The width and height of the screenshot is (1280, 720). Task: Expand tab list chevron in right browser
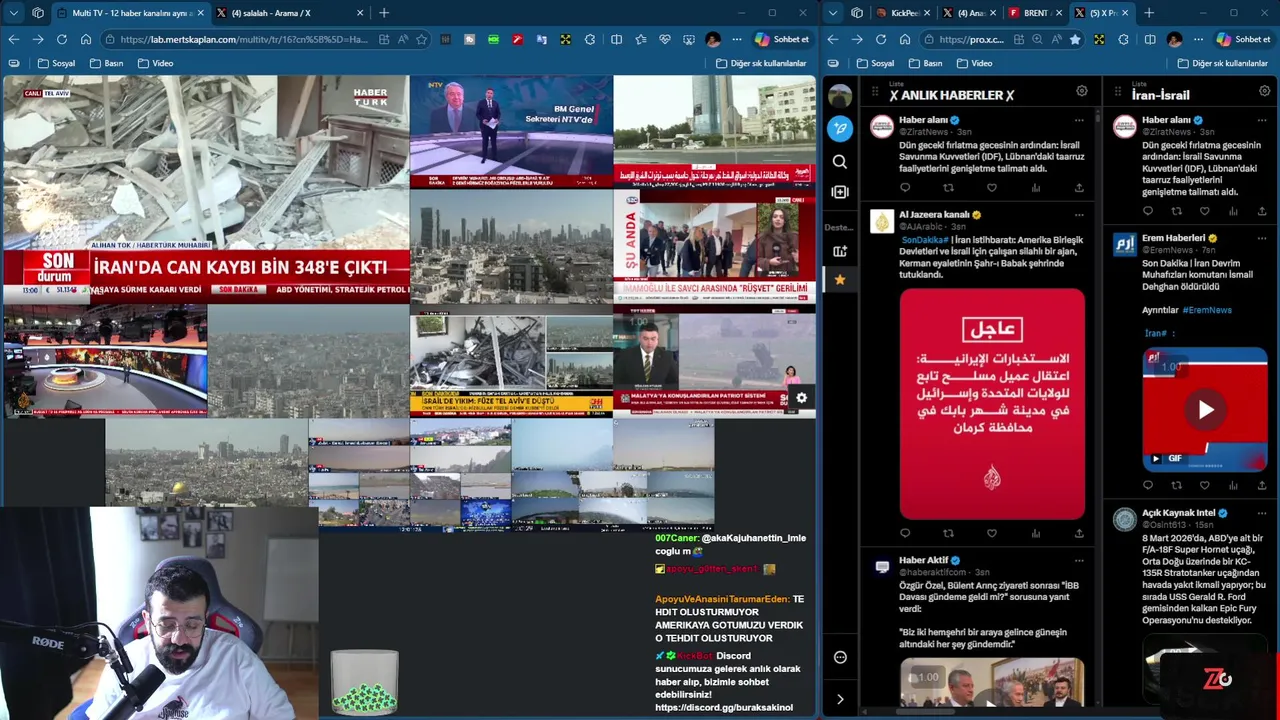(832, 13)
